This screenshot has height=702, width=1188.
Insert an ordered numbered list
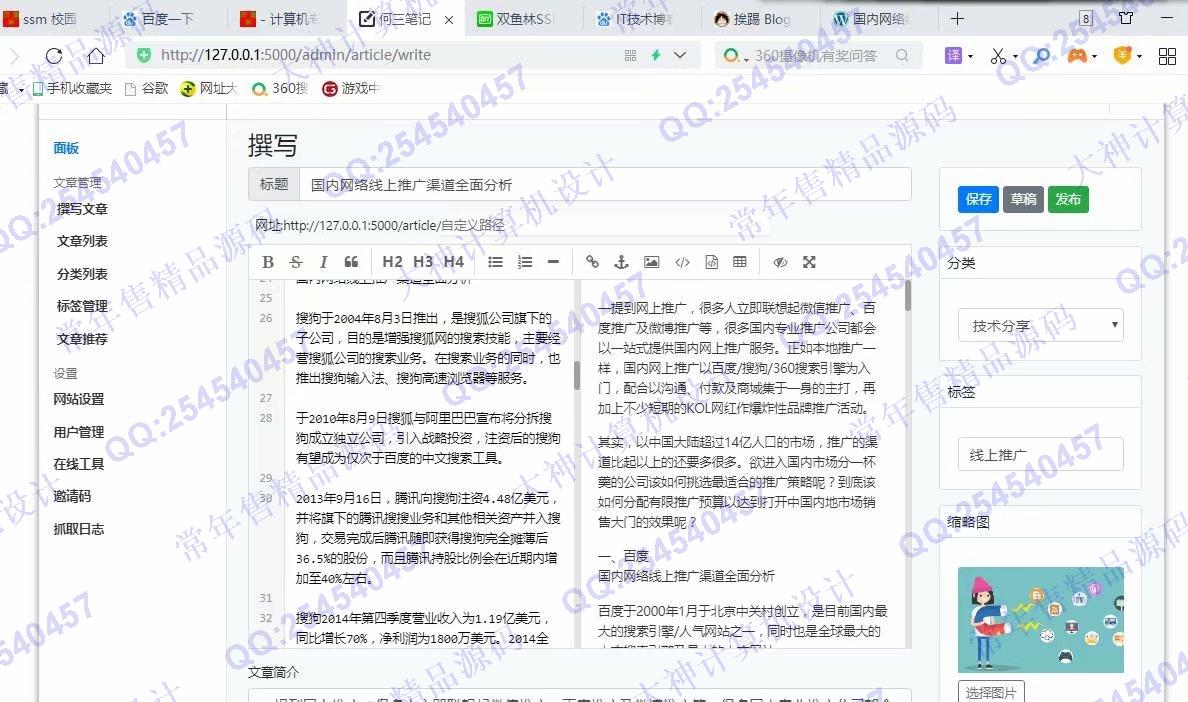(524, 262)
